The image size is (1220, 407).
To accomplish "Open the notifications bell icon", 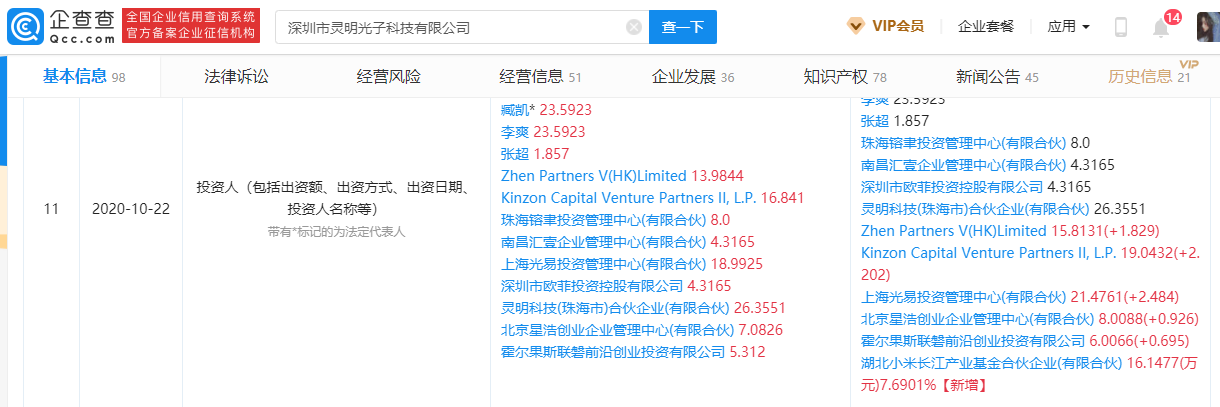I will pos(1161,28).
